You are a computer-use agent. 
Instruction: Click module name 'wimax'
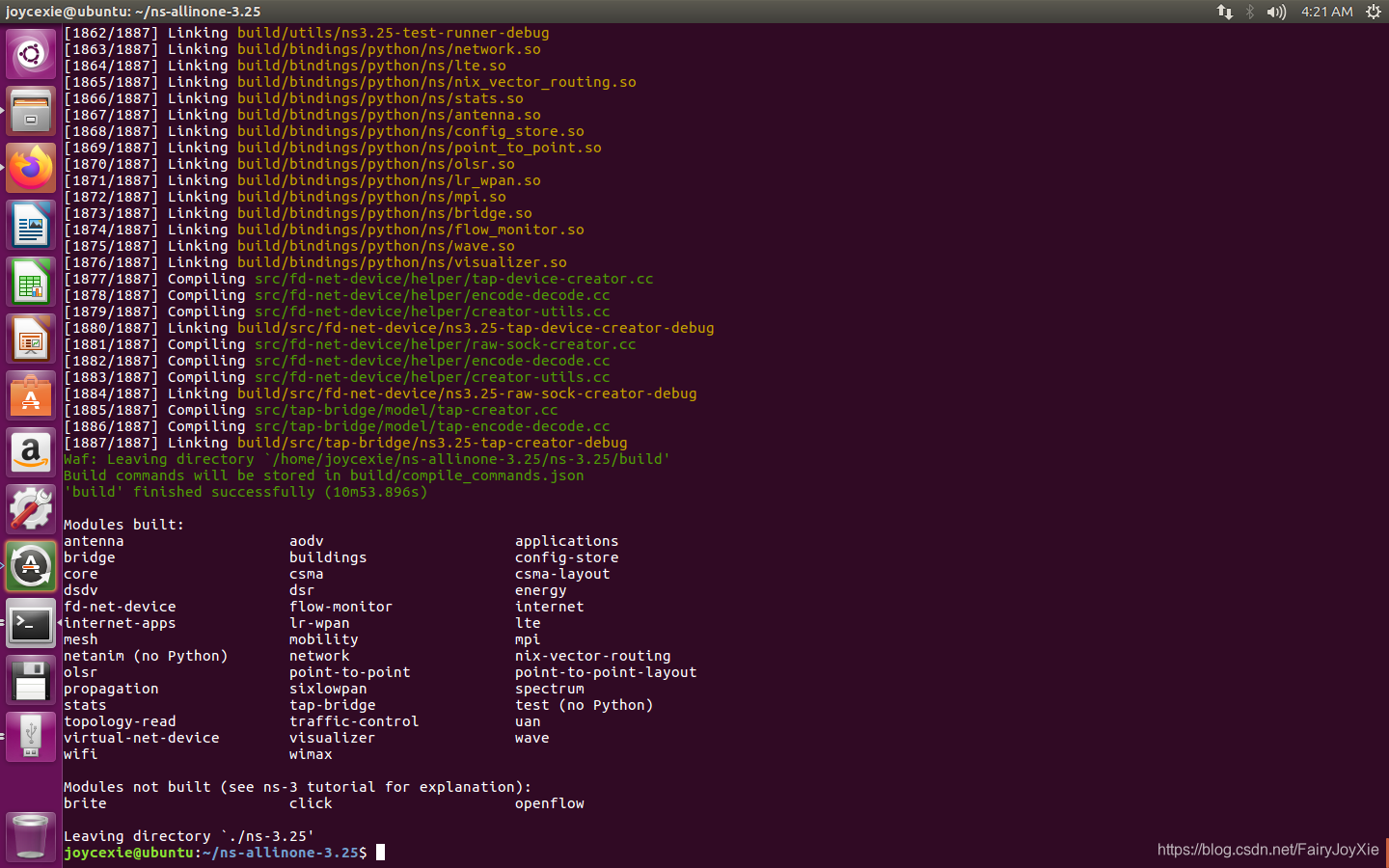click(x=311, y=754)
